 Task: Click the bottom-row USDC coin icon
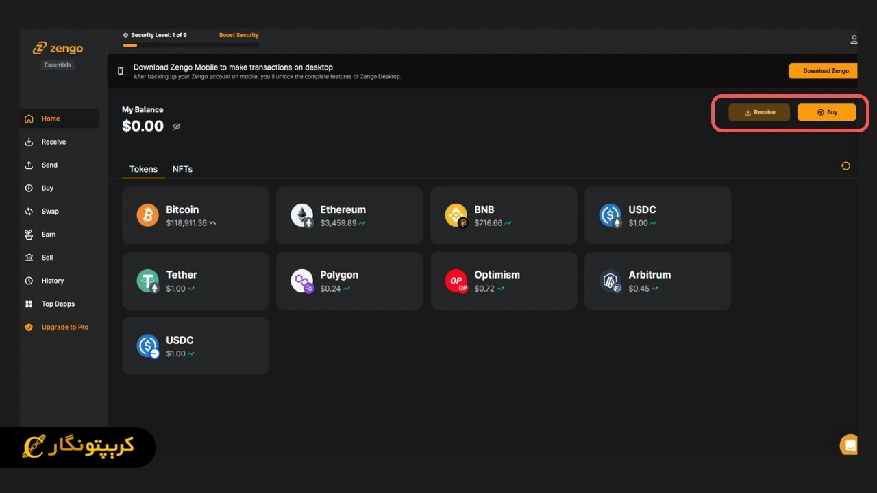click(x=148, y=346)
